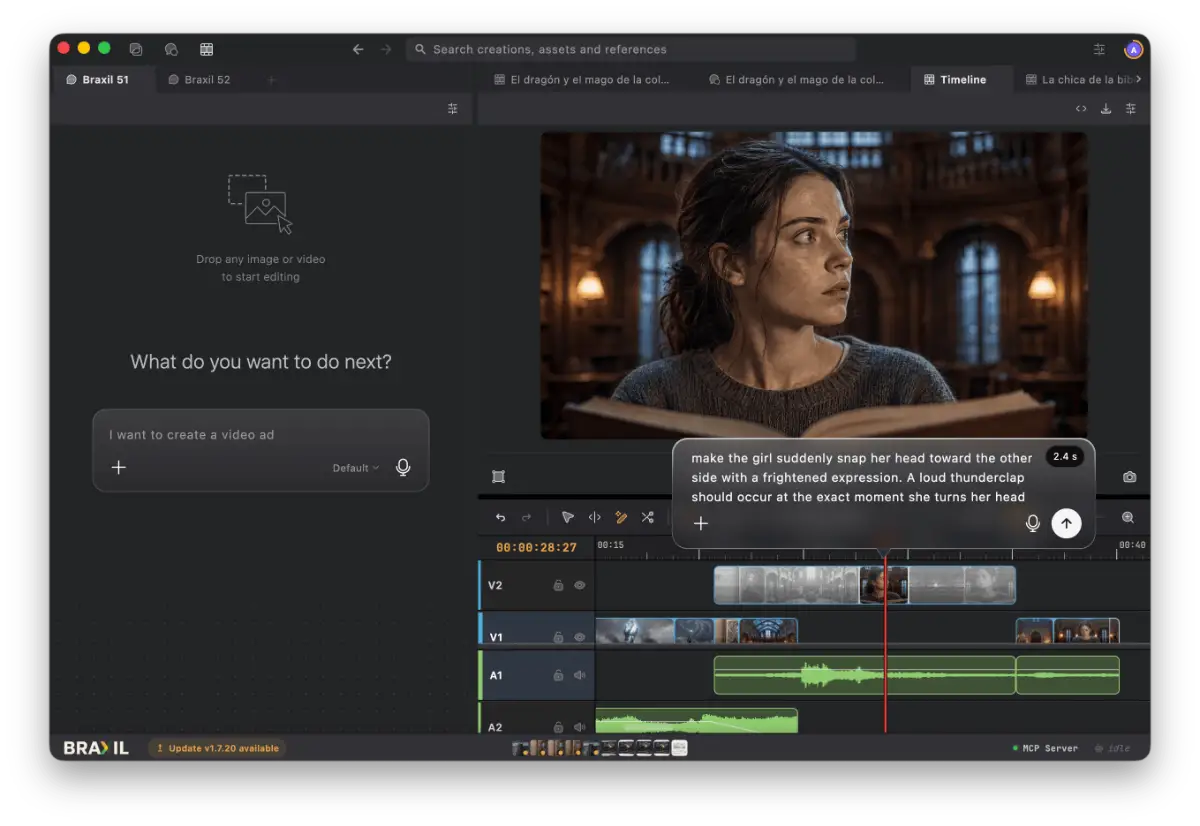The height and width of the screenshot is (826, 1200).
Task: Toggle the lock on track A1
Action: point(558,675)
